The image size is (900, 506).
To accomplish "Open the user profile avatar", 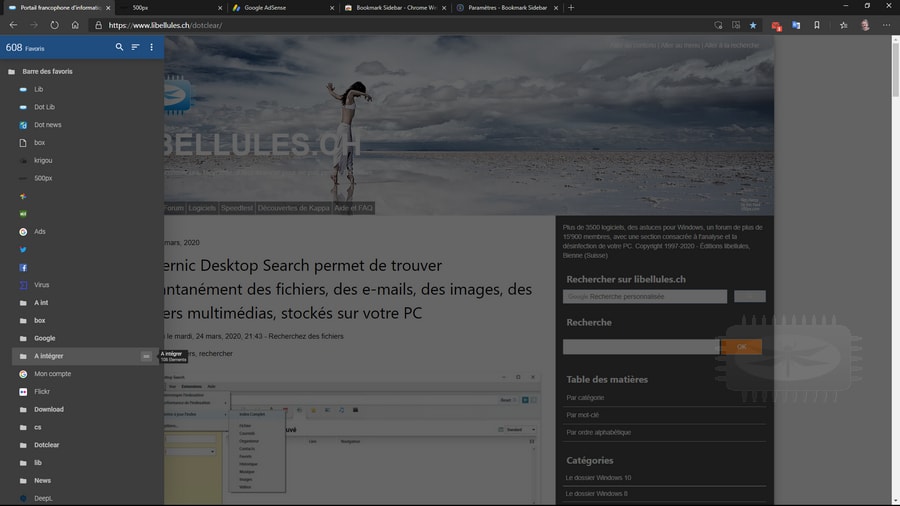I will 865,25.
